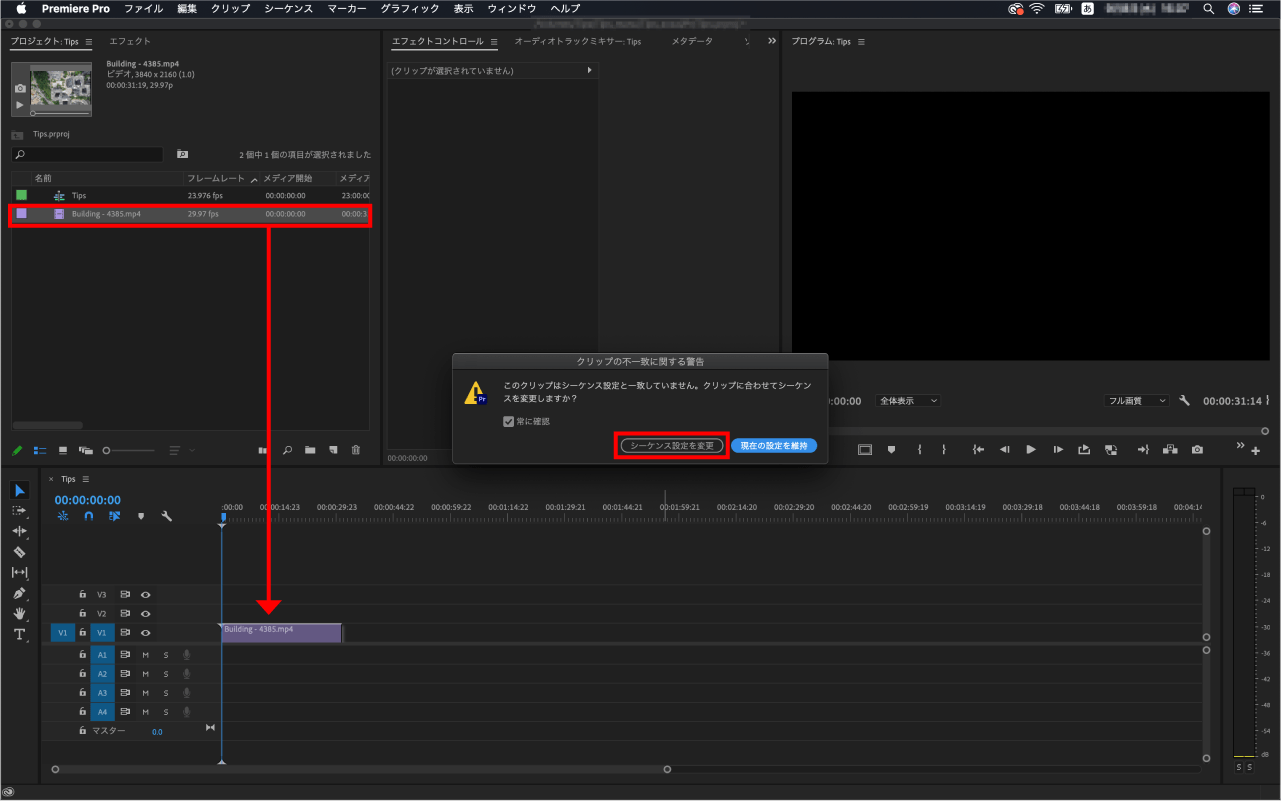The height and width of the screenshot is (801, 1281).
Task: Click 現在の設定を維持 button
Action: point(774,445)
